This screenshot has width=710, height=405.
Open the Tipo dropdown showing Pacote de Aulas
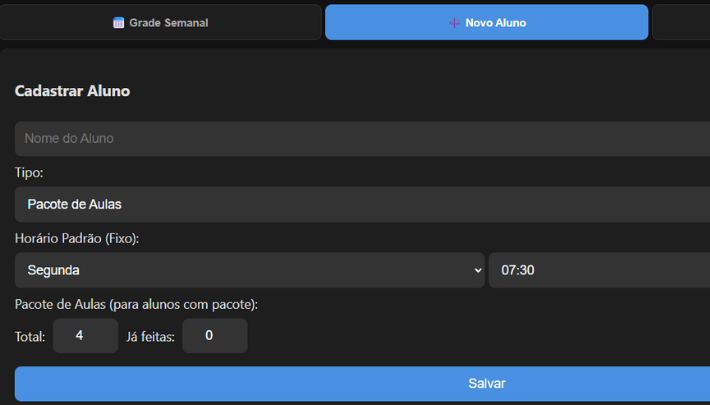pos(360,204)
